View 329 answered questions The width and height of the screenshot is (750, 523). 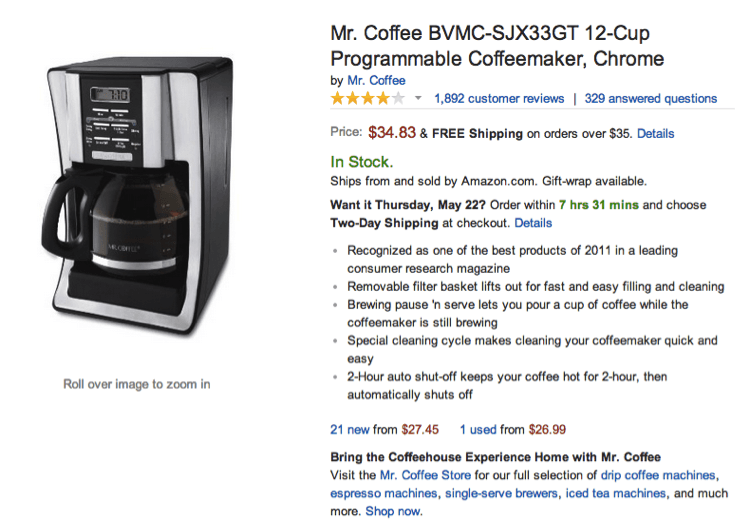point(651,99)
